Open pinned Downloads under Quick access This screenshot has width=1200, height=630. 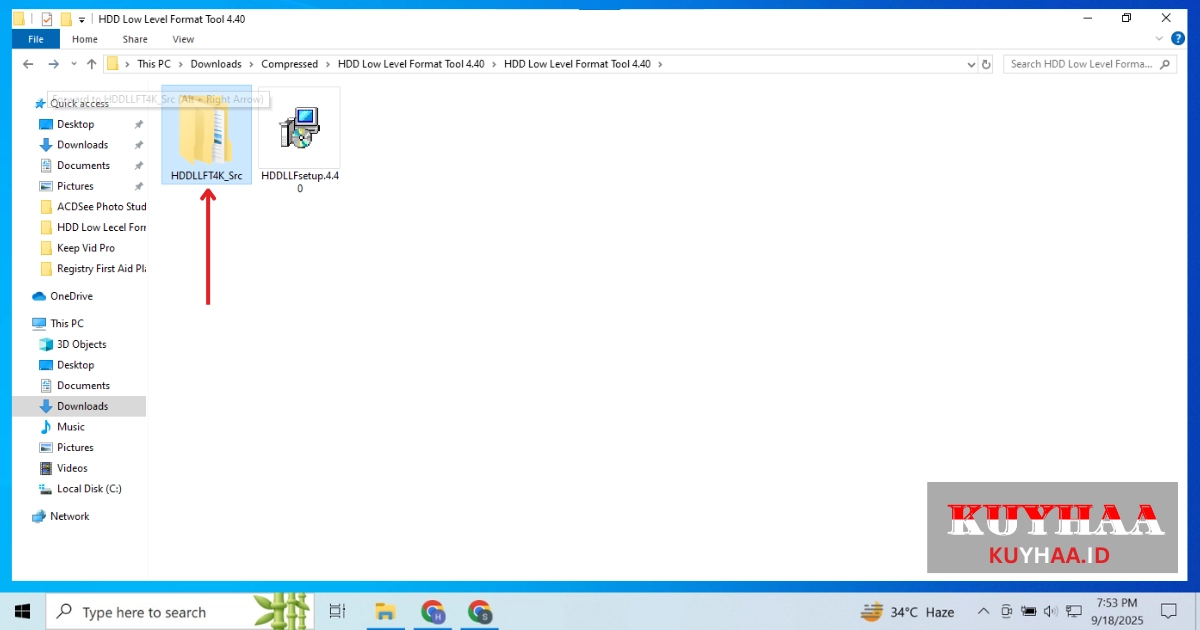[83, 145]
